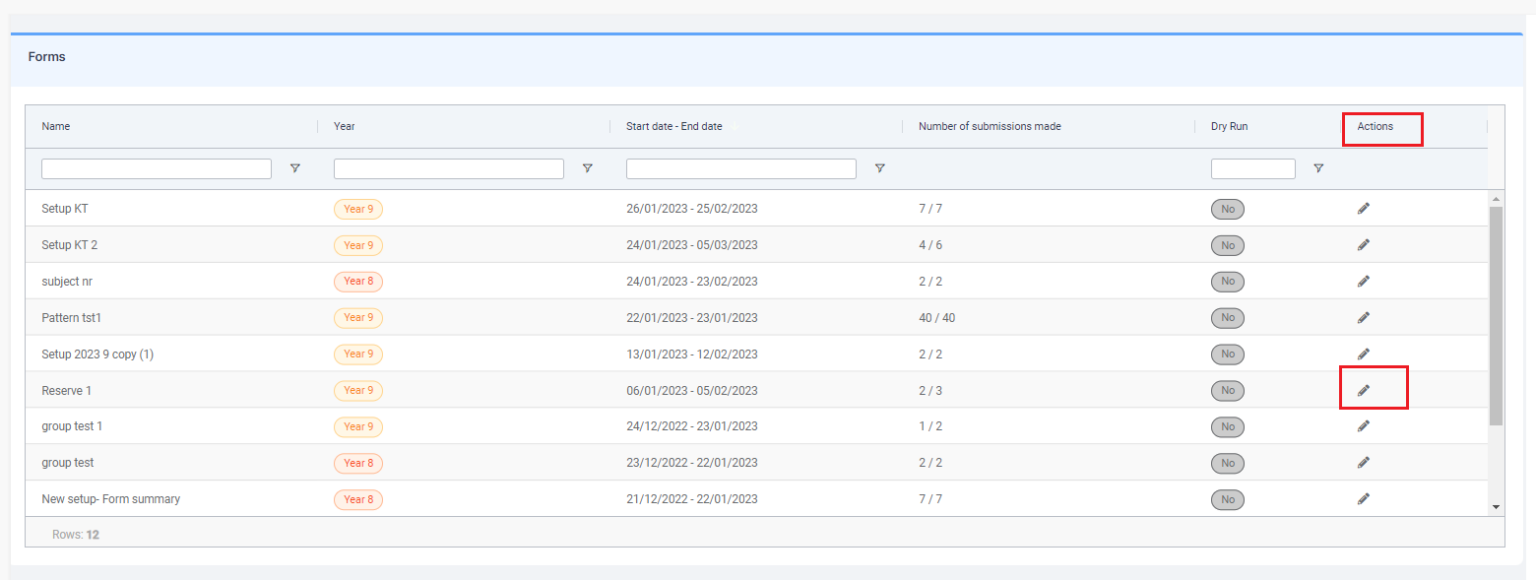Open edit for subject nr row

point(1363,281)
